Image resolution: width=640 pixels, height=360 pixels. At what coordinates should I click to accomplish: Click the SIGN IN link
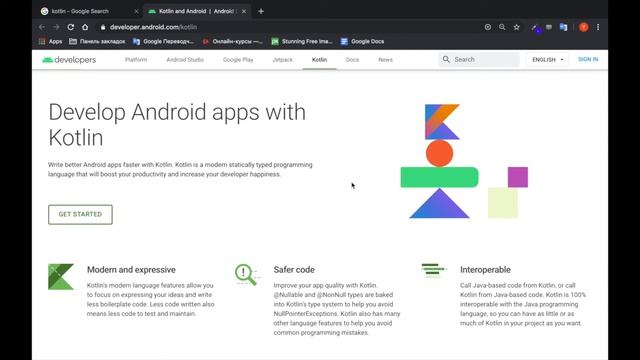[588, 59]
